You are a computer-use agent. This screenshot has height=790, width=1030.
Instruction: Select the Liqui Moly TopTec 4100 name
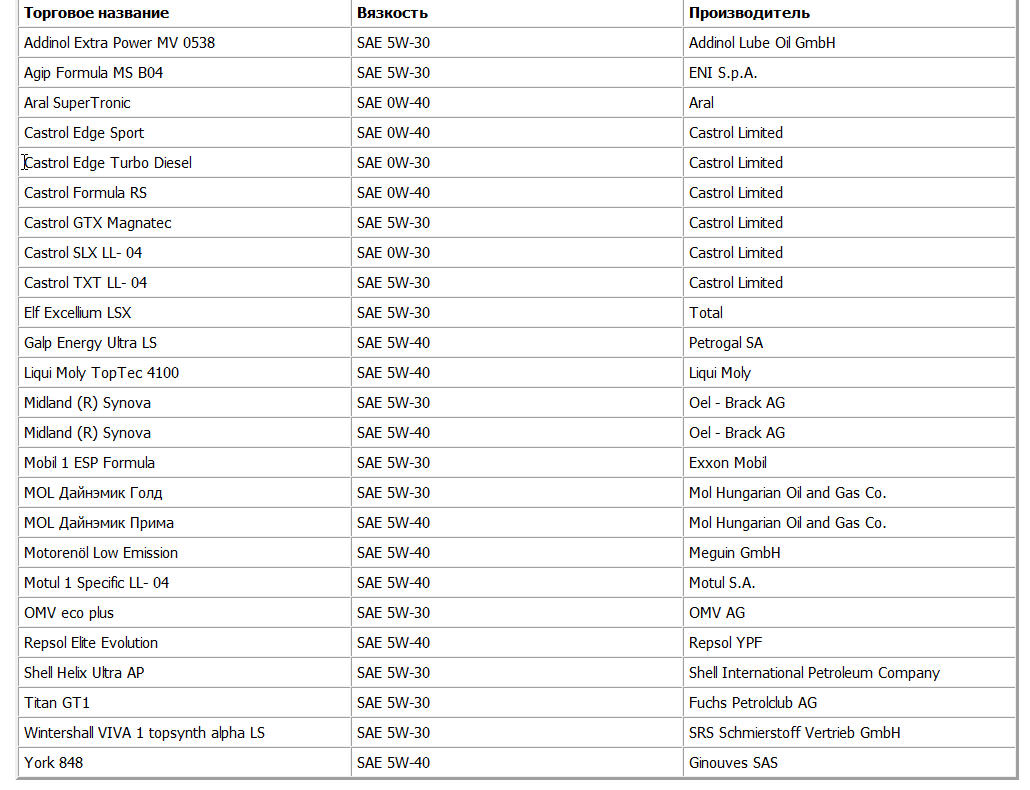(101, 373)
